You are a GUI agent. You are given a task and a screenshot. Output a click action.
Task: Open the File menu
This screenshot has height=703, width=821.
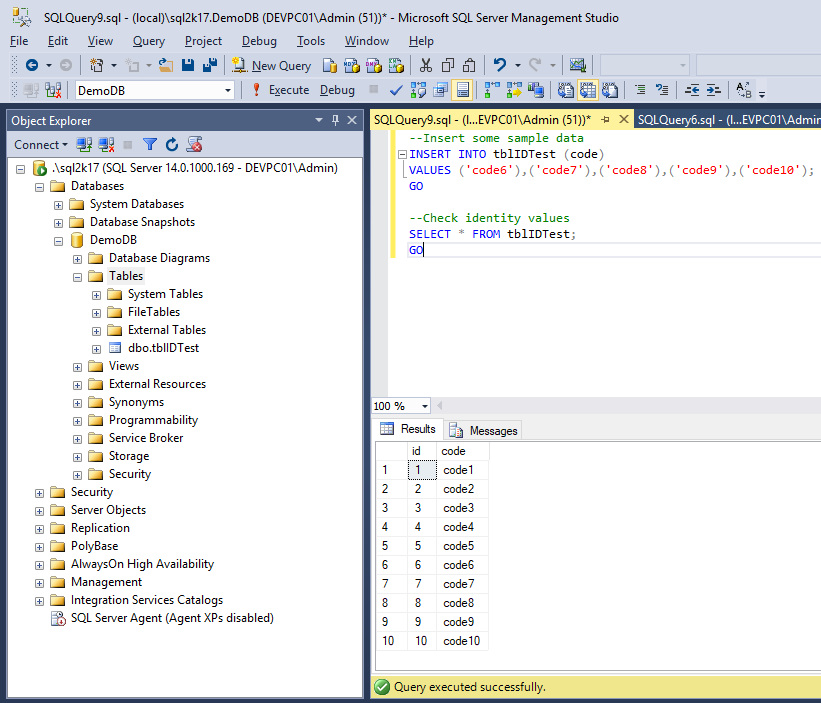tap(19, 41)
